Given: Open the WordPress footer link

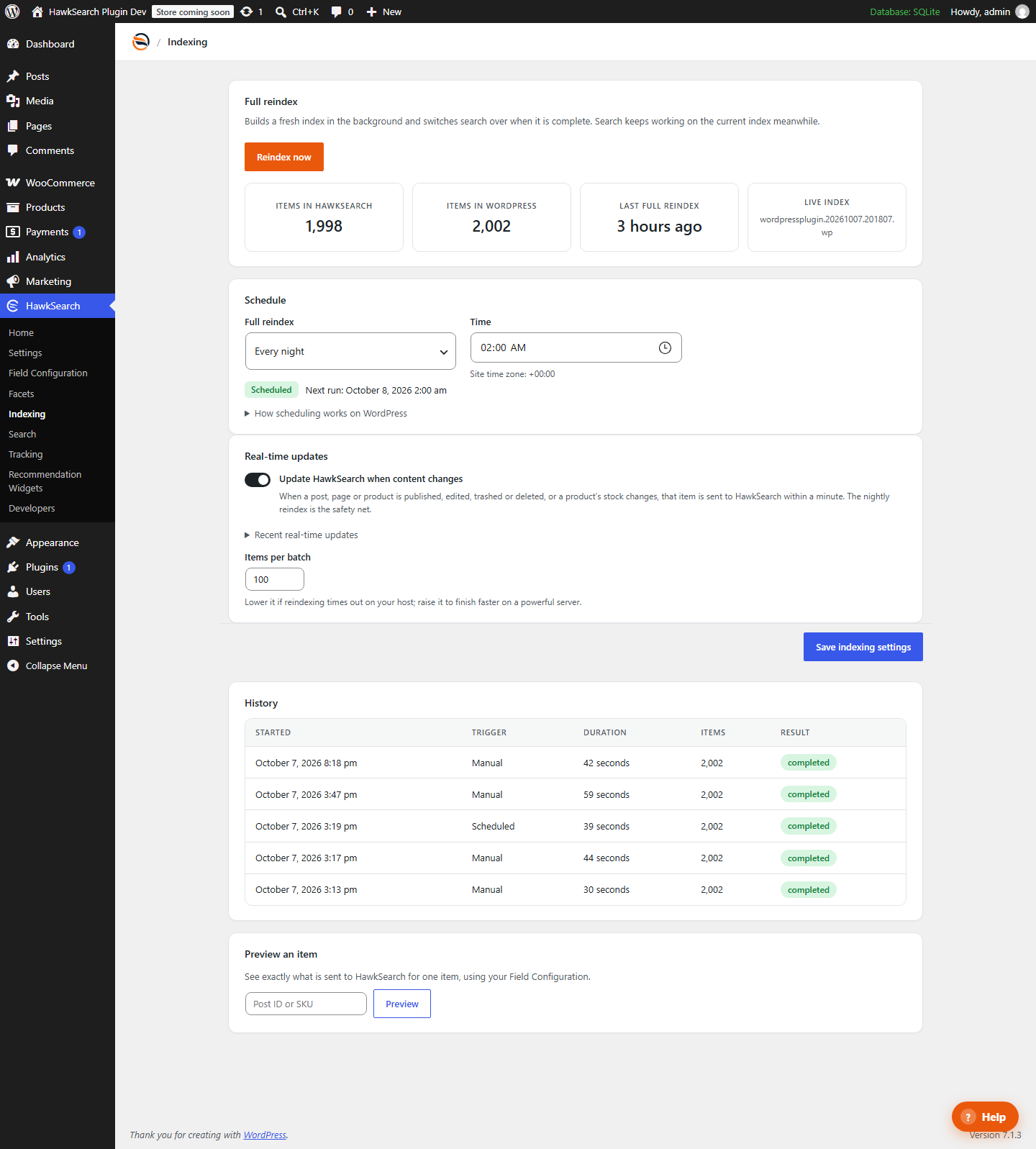Looking at the screenshot, I should coord(265,1135).
